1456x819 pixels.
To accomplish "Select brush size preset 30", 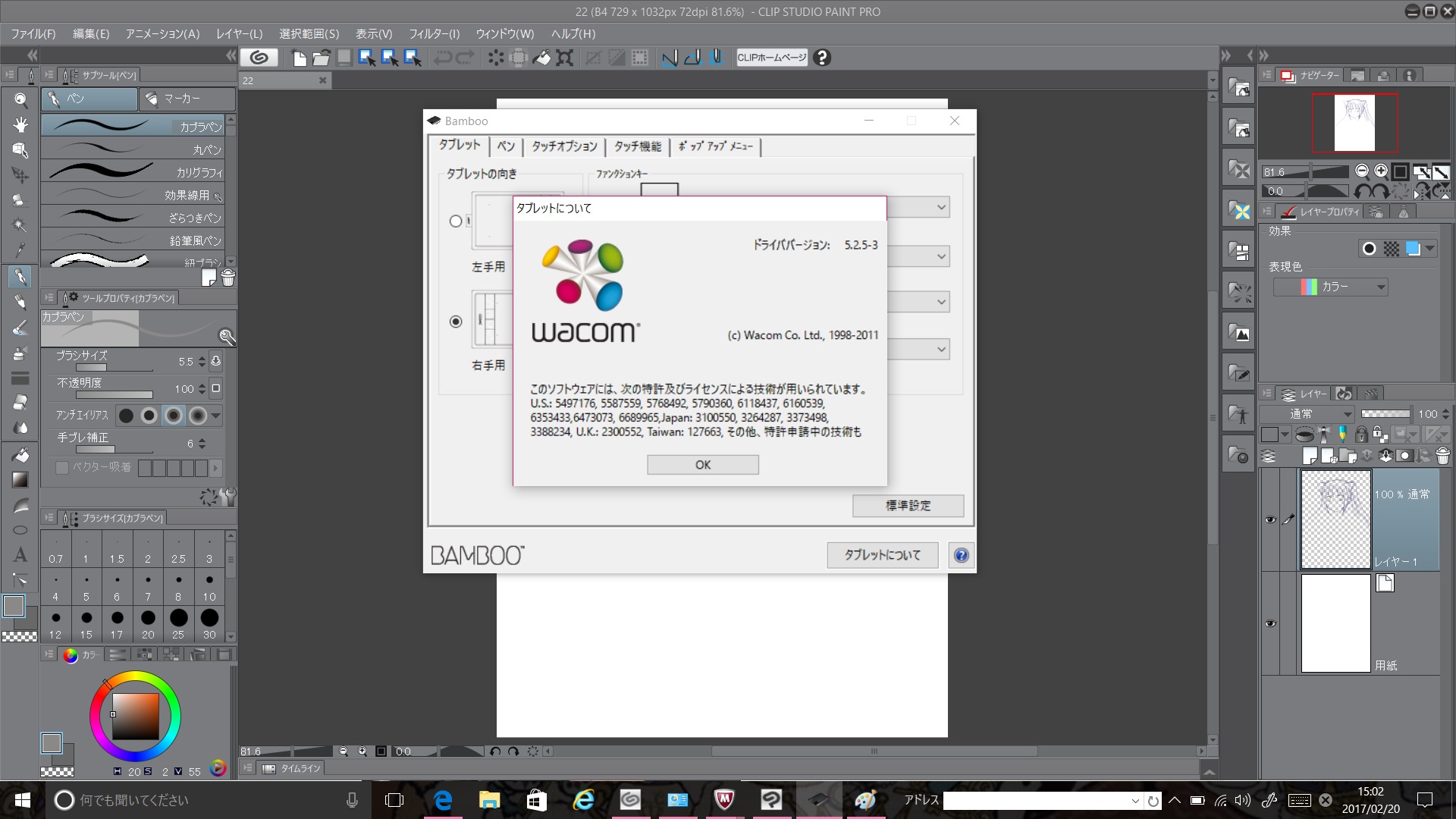I will (x=209, y=623).
